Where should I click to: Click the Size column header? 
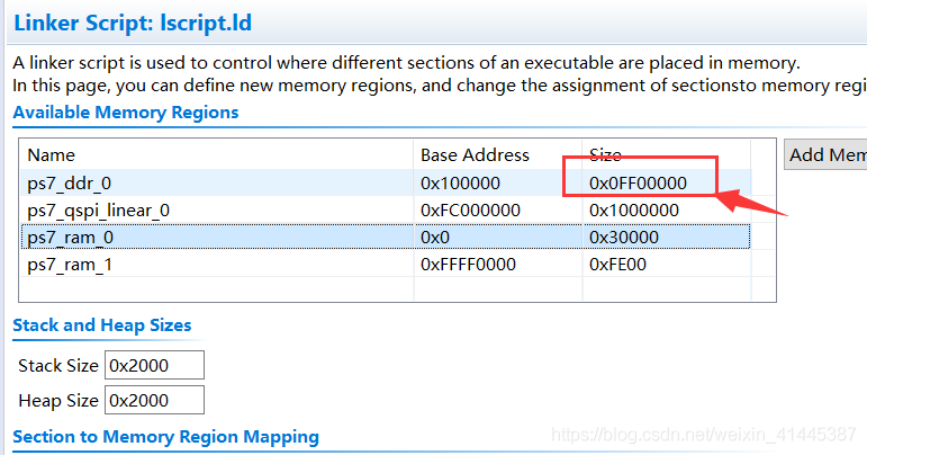click(x=605, y=155)
